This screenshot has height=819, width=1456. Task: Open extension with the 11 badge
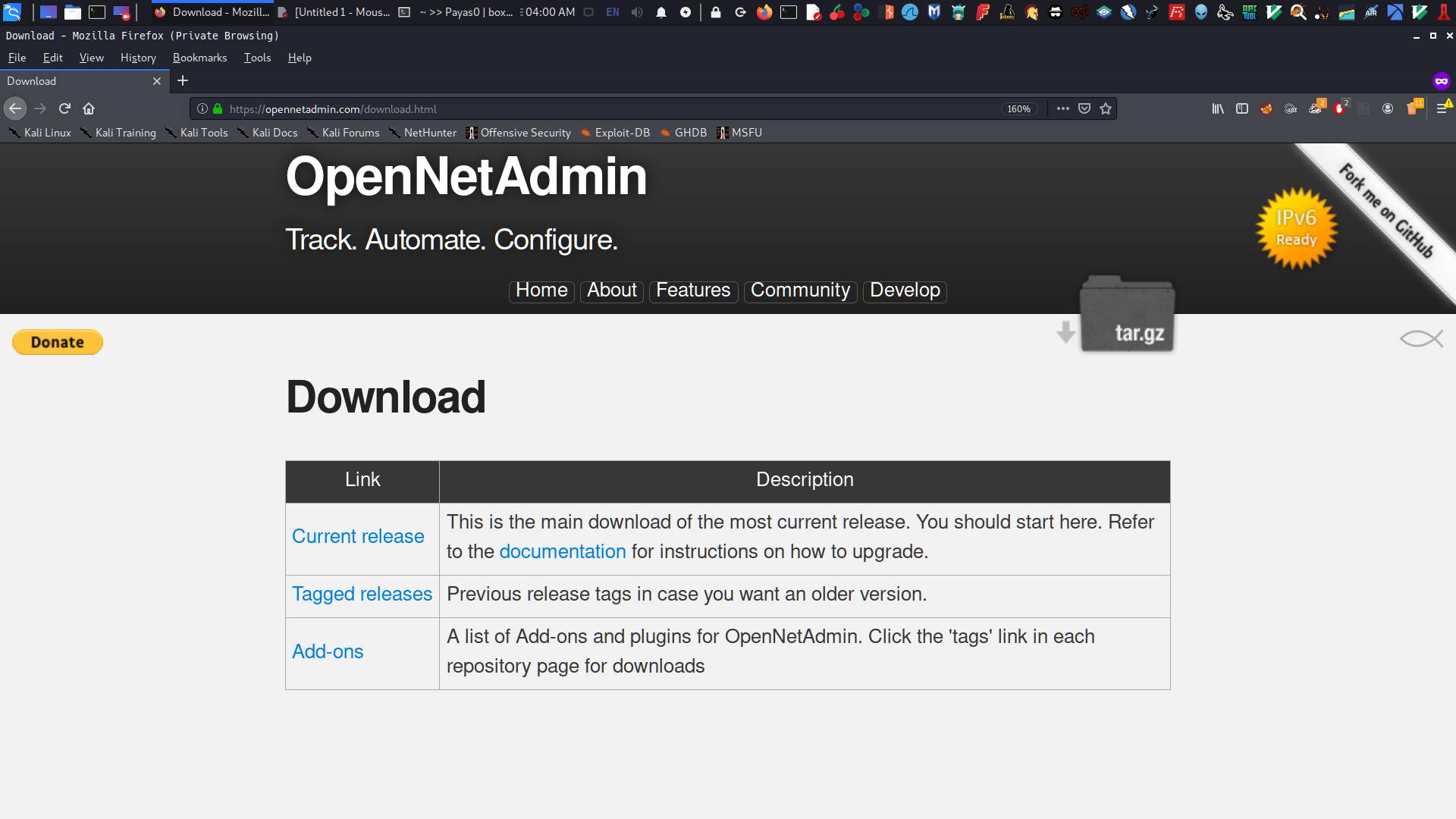click(x=1414, y=107)
